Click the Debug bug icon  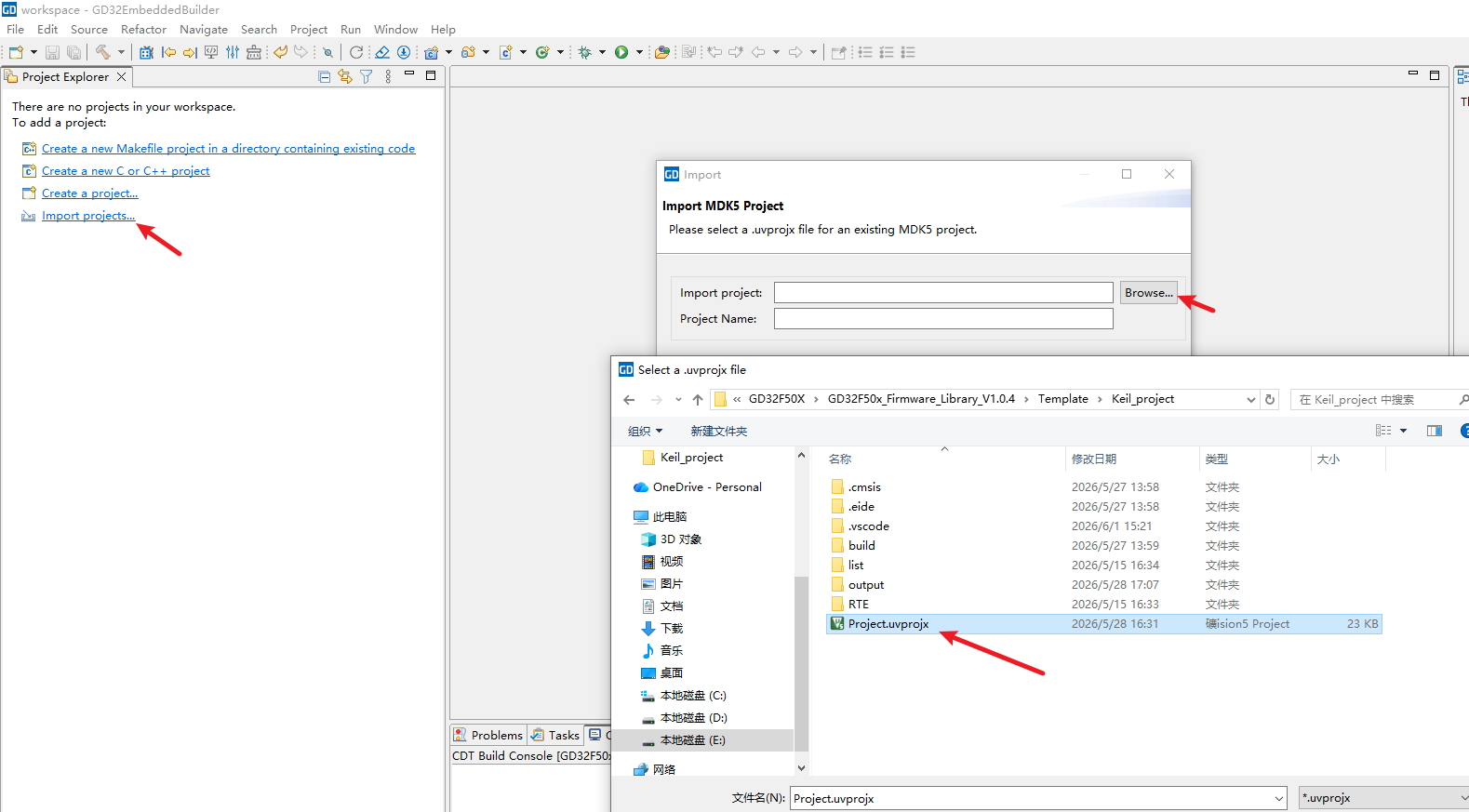584,52
